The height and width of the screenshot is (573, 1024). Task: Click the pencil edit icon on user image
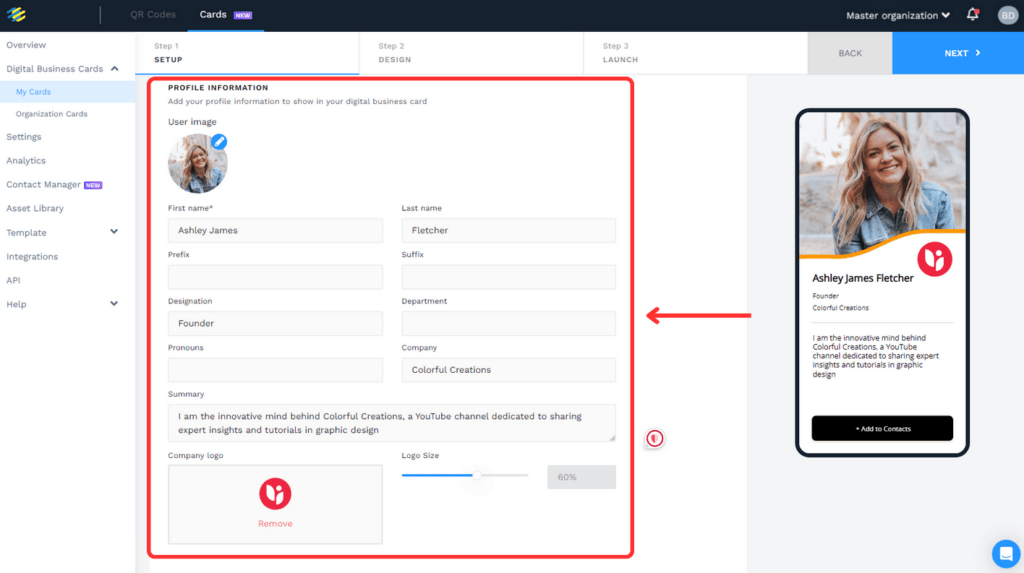point(219,142)
